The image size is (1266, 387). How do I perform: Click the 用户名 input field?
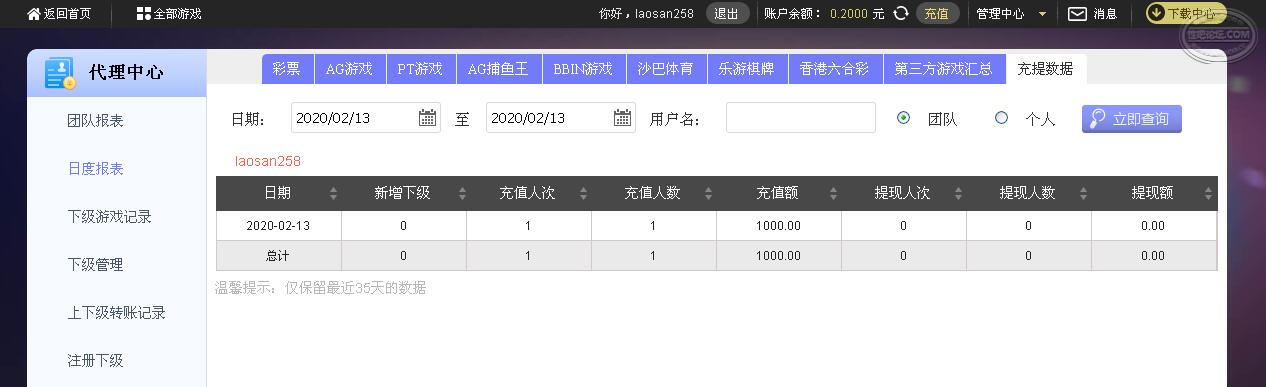(801, 118)
